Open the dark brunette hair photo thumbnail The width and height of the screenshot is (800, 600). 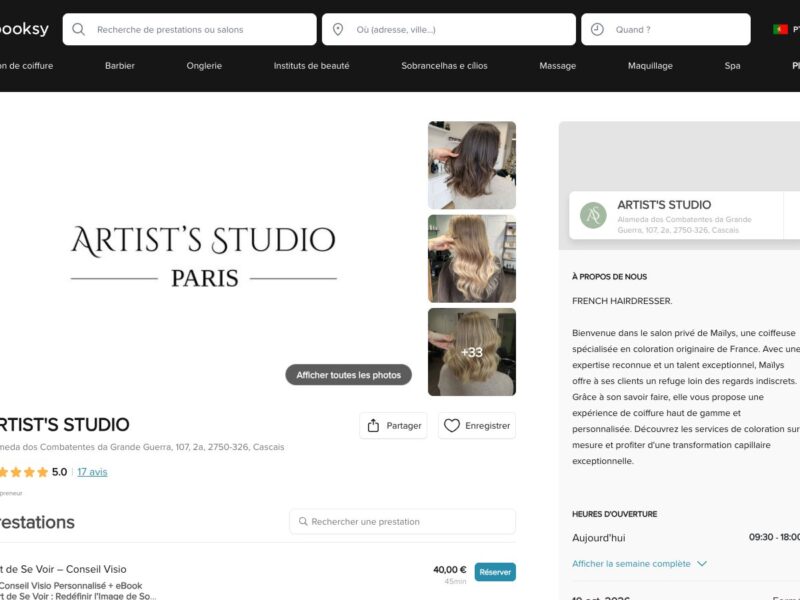point(472,165)
